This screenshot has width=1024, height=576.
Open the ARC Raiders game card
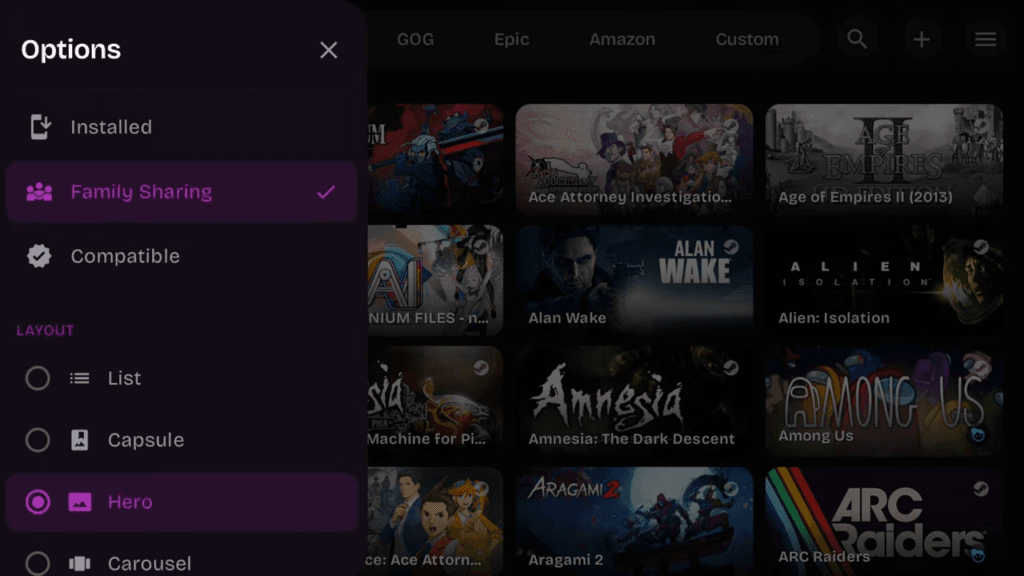click(884, 522)
